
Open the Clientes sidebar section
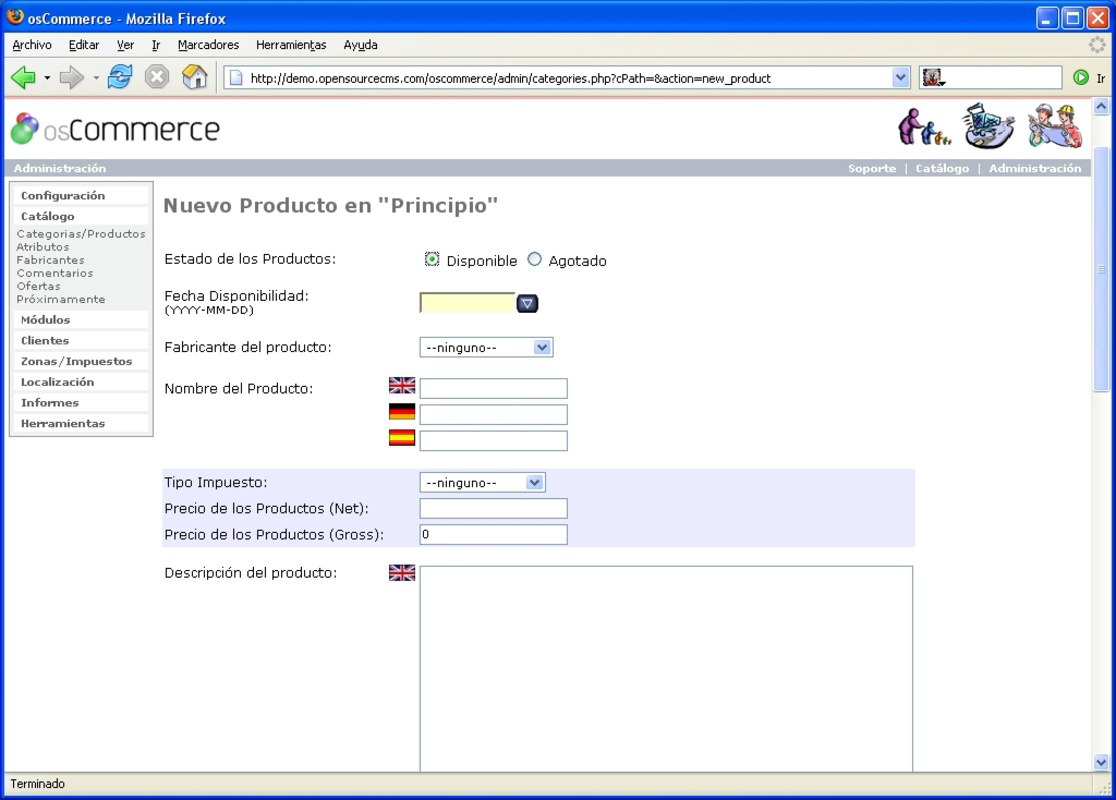(x=80, y=340)
